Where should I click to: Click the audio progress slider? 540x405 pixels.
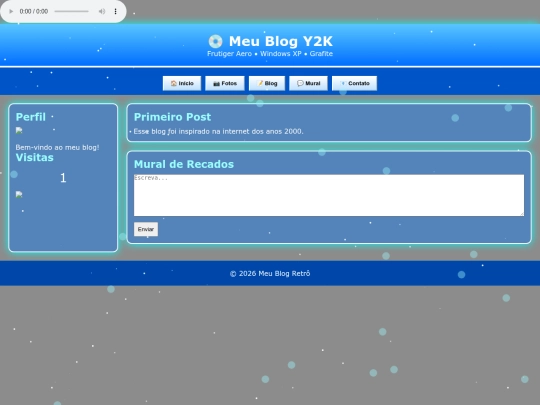72,11
